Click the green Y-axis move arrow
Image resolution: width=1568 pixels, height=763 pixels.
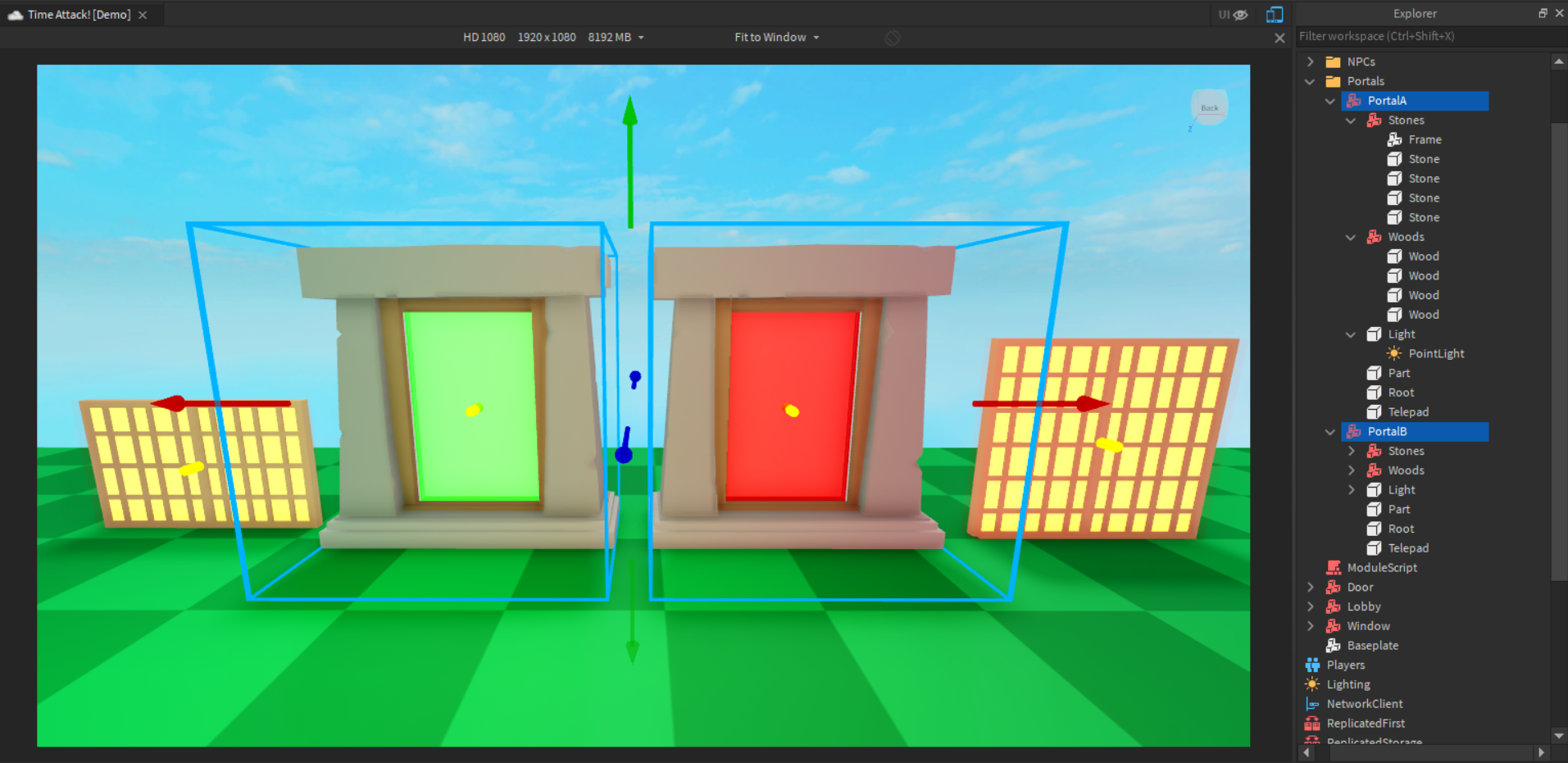[629, 160]
